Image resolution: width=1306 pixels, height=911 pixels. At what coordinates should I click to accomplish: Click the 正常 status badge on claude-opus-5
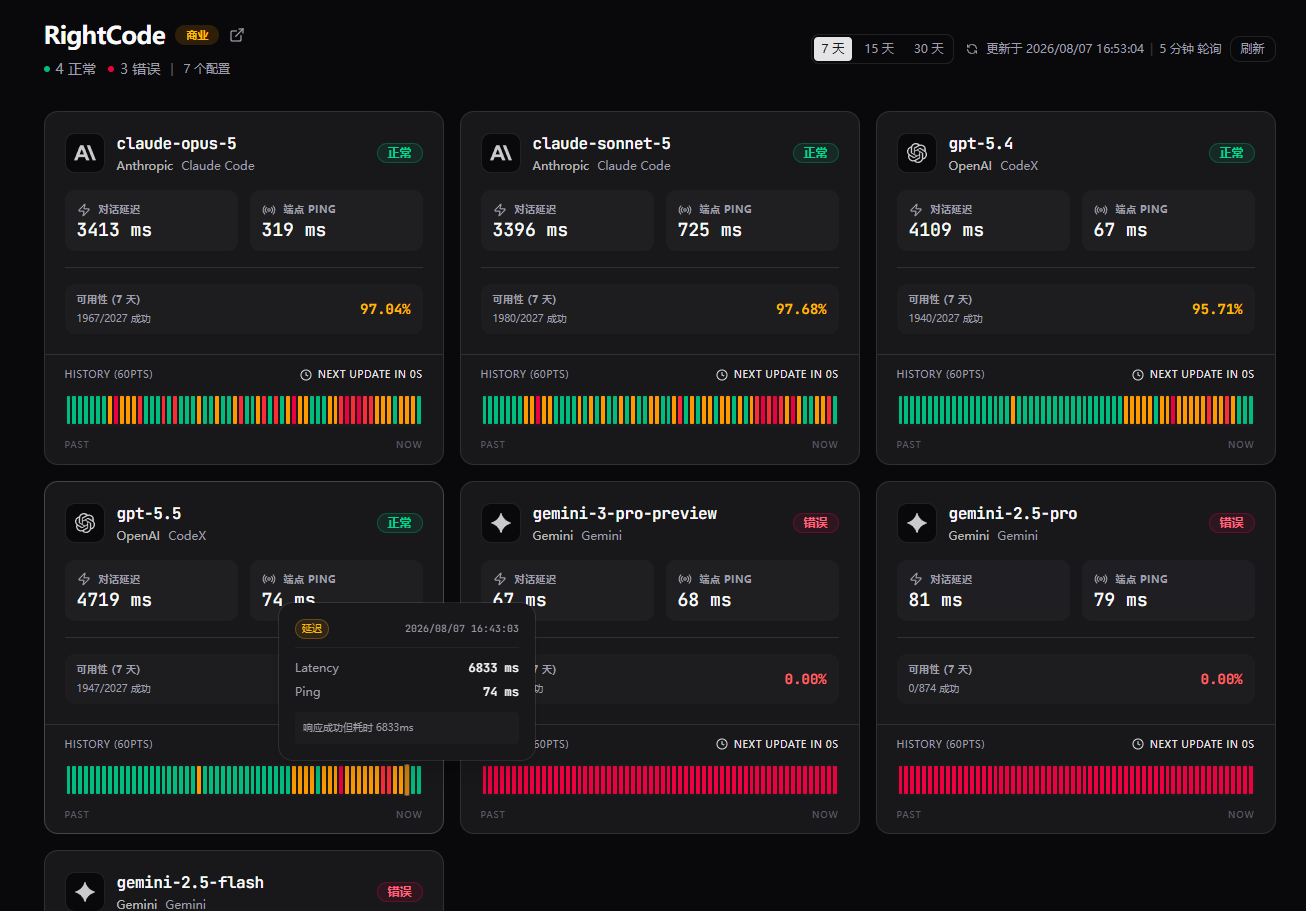400,153
